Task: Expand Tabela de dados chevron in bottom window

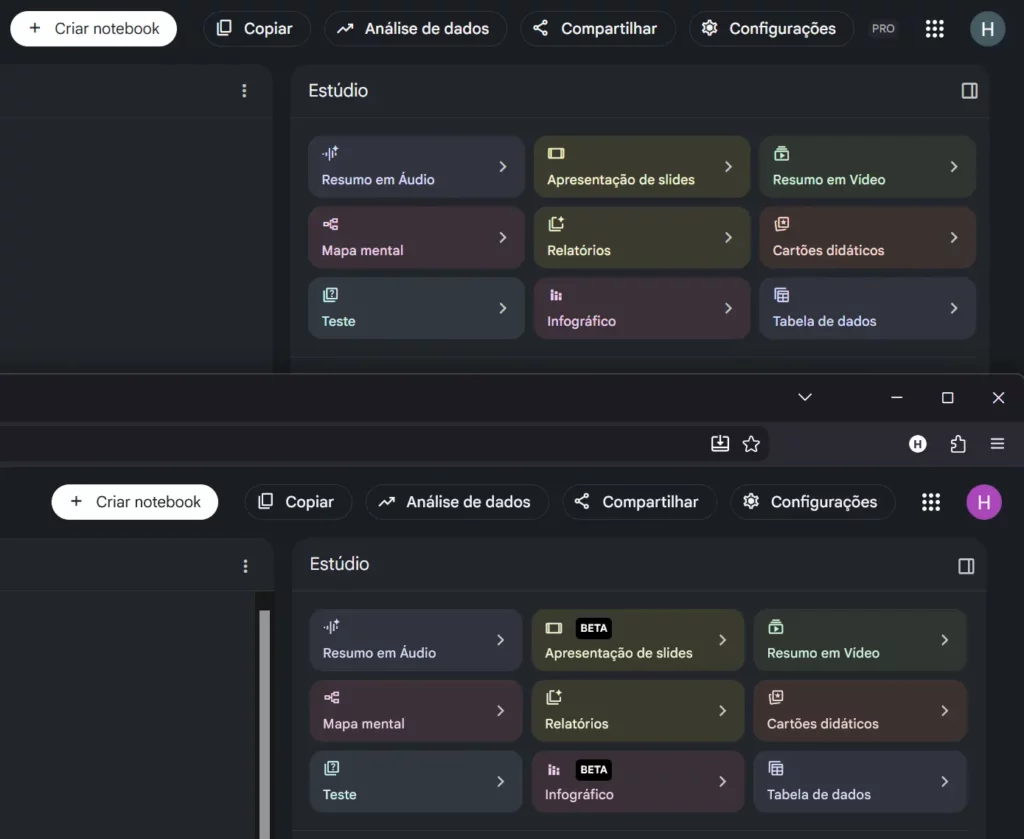Action: pos(944,782)
